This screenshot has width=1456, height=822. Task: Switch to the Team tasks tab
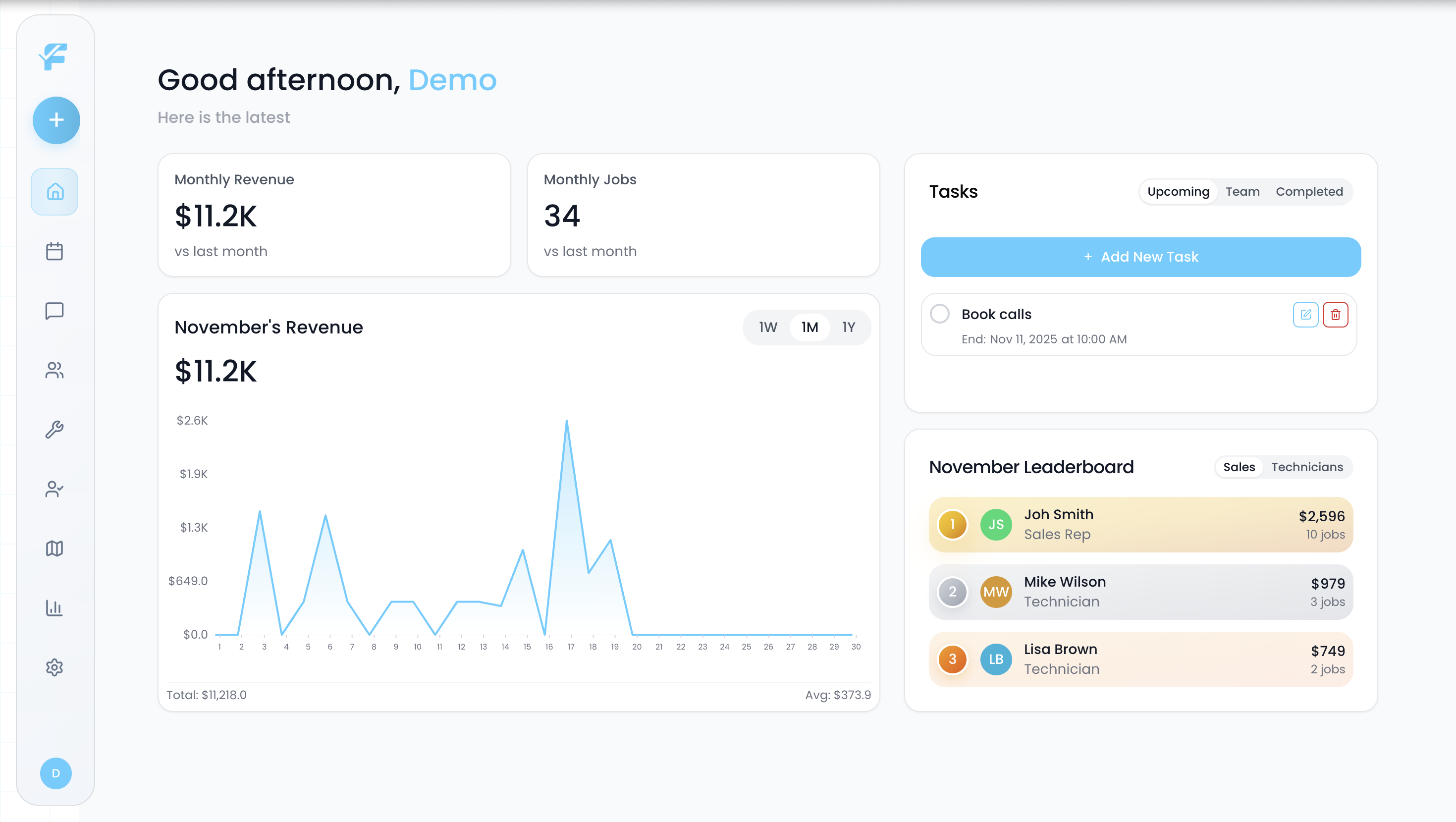[1242, 192]
